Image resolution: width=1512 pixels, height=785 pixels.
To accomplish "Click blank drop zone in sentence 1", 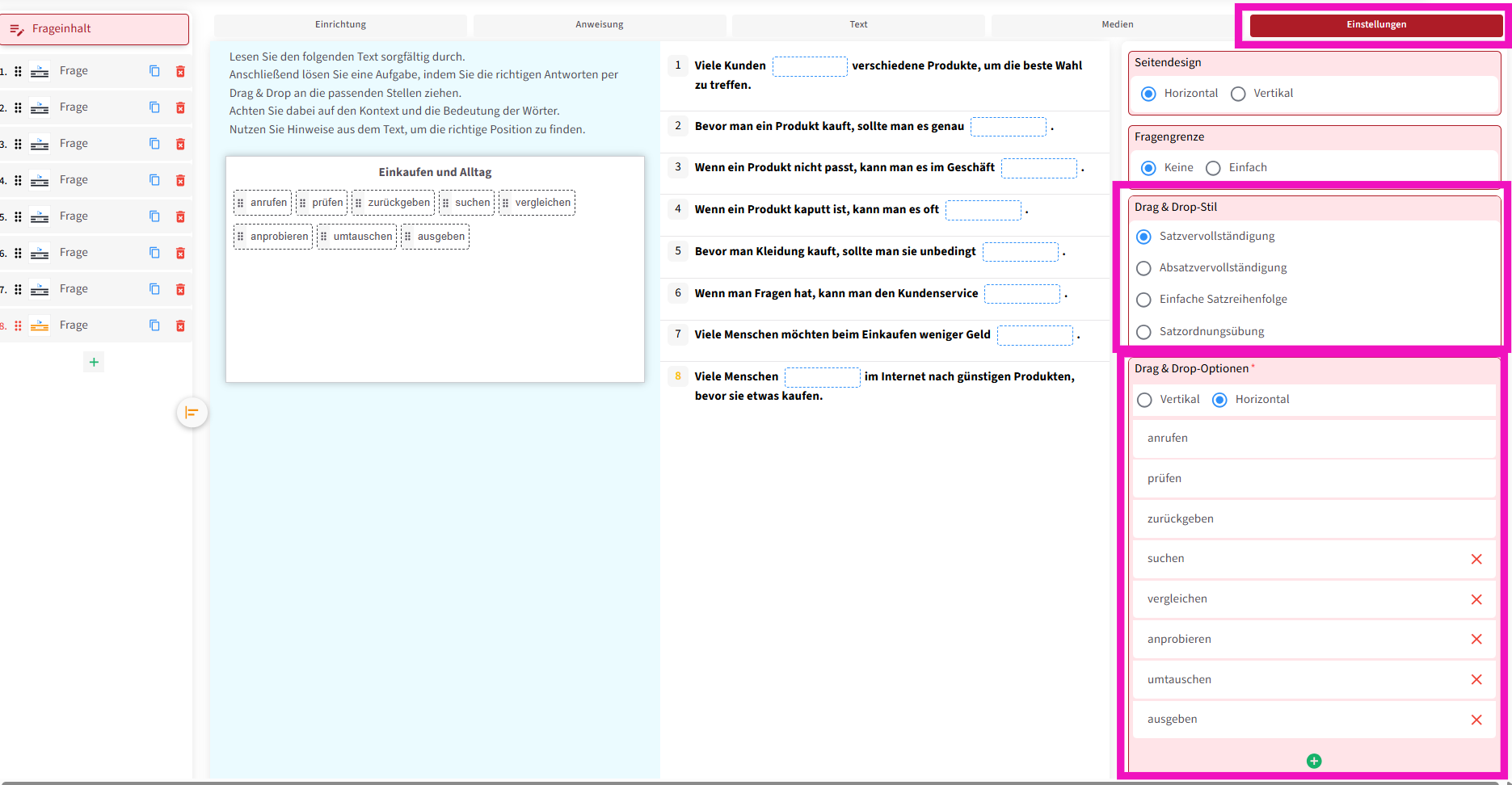I will pos(809,66).
